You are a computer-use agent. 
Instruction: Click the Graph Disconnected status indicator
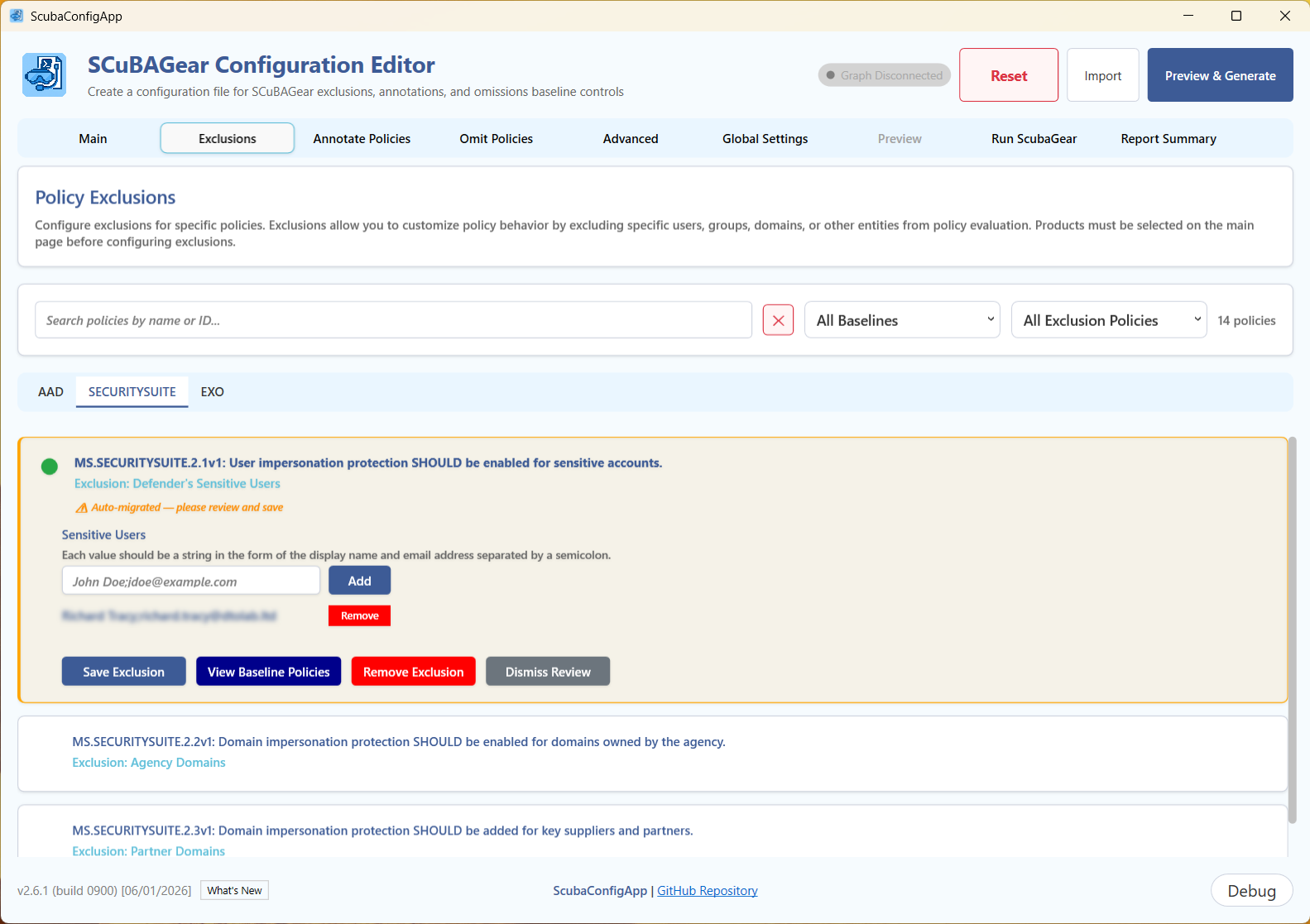click(884, 75)
